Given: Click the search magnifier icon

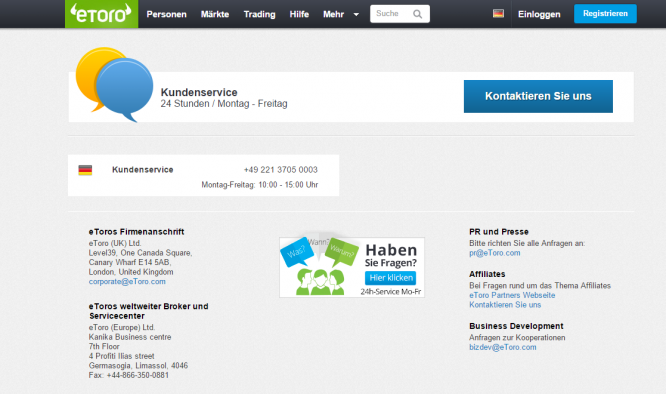Looking at the screenshot, I should (x=418, y=14).
